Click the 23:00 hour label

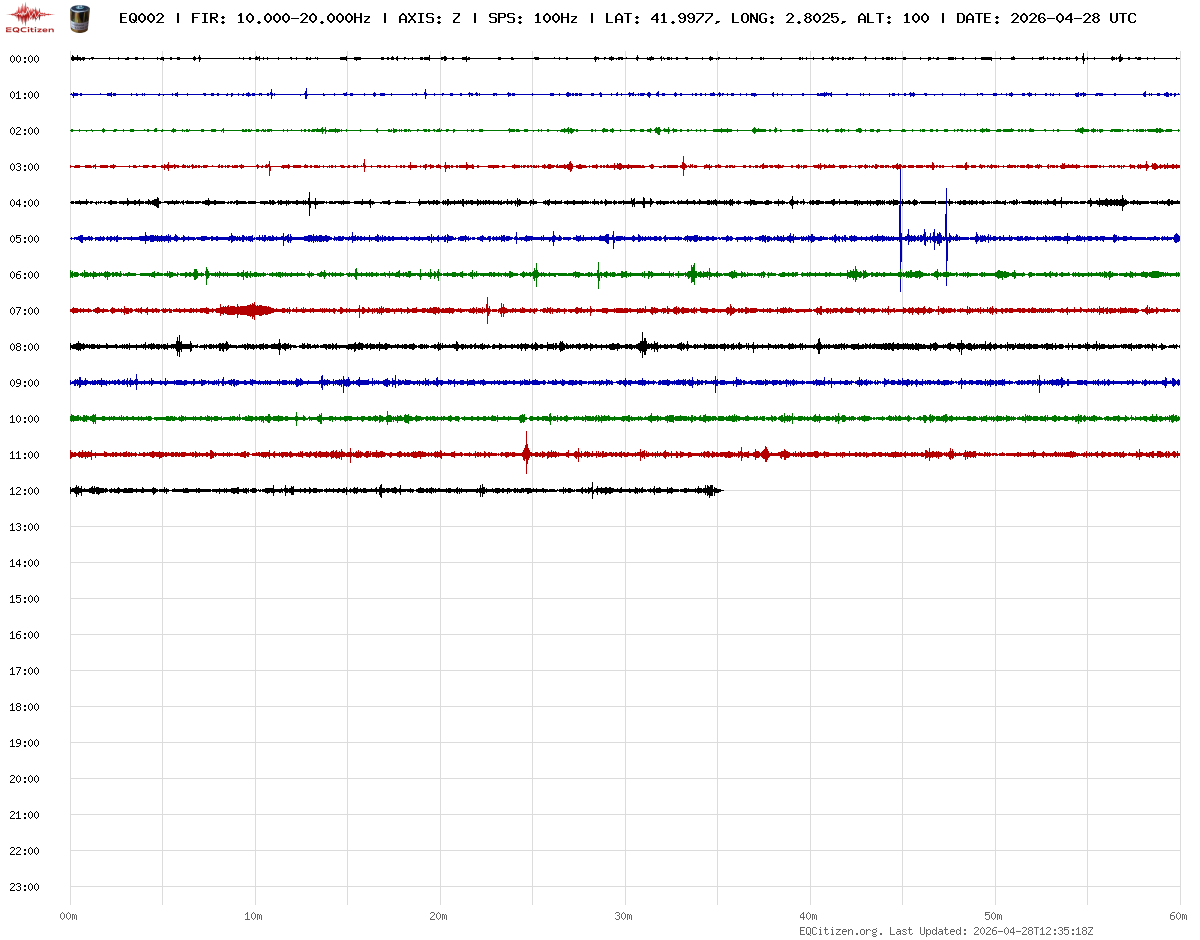24,887
